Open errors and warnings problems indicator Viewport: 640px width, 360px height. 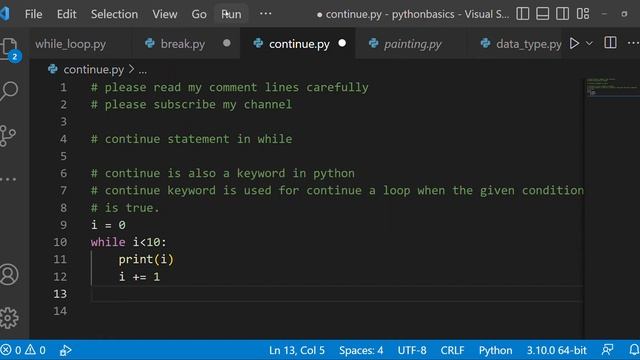point(23,350)
